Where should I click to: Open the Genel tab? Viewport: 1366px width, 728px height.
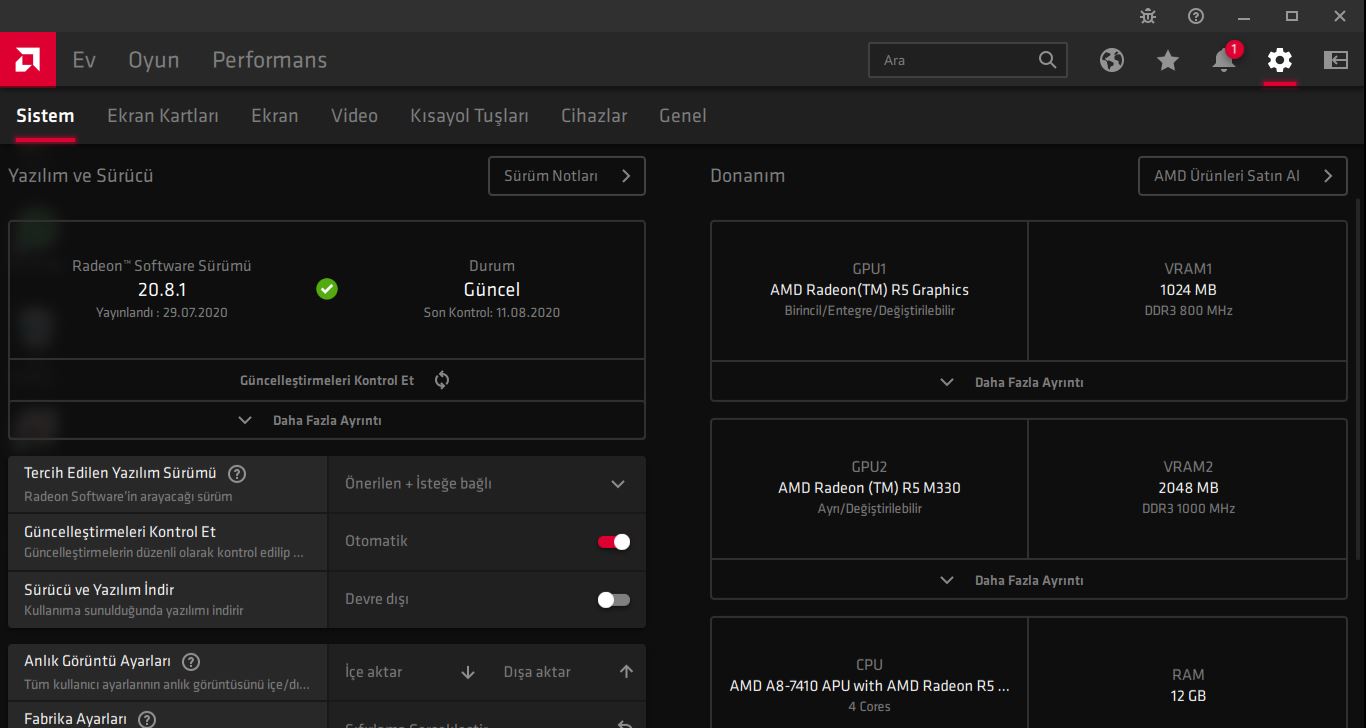pos(683,116)
